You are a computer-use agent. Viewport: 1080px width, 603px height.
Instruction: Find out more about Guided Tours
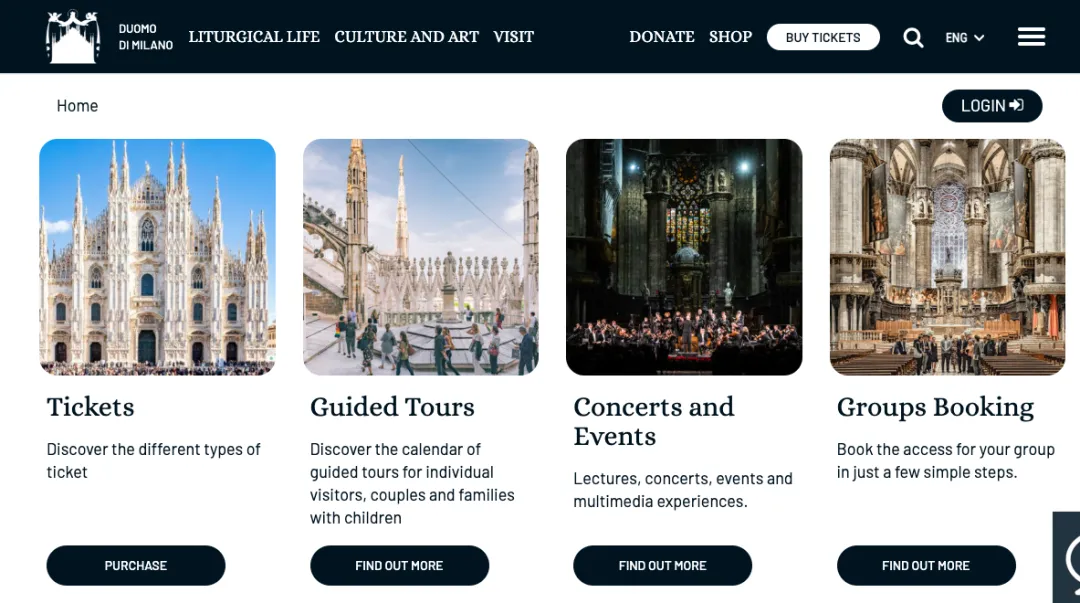[399, 565]
